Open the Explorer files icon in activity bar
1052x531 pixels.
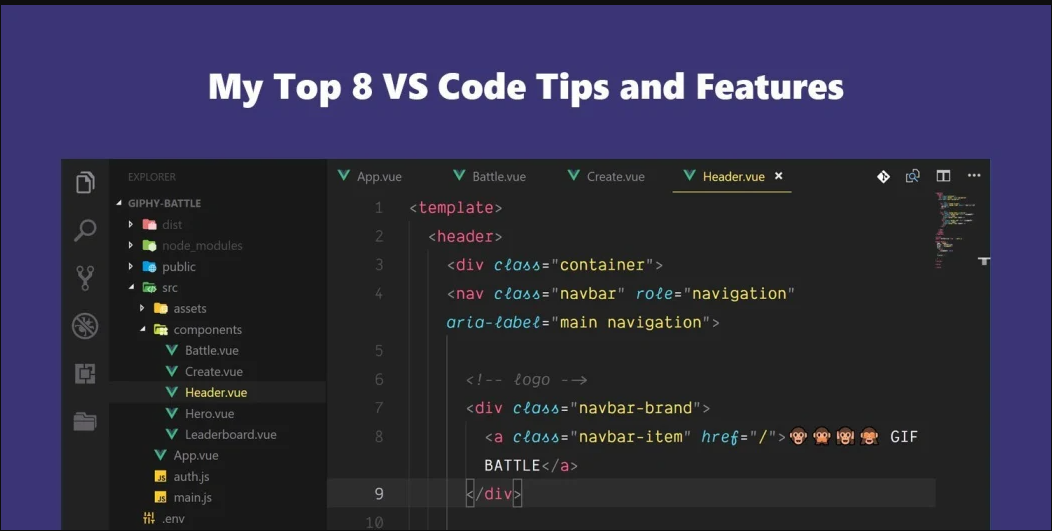click(x=85, y=182)
